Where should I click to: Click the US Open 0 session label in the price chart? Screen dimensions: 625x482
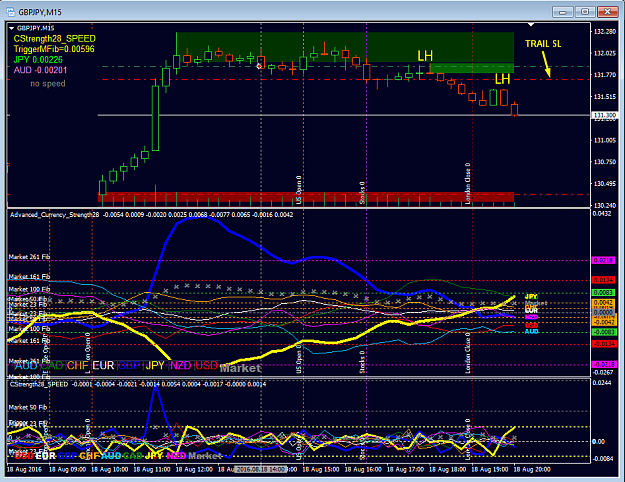tap(299, 190)
